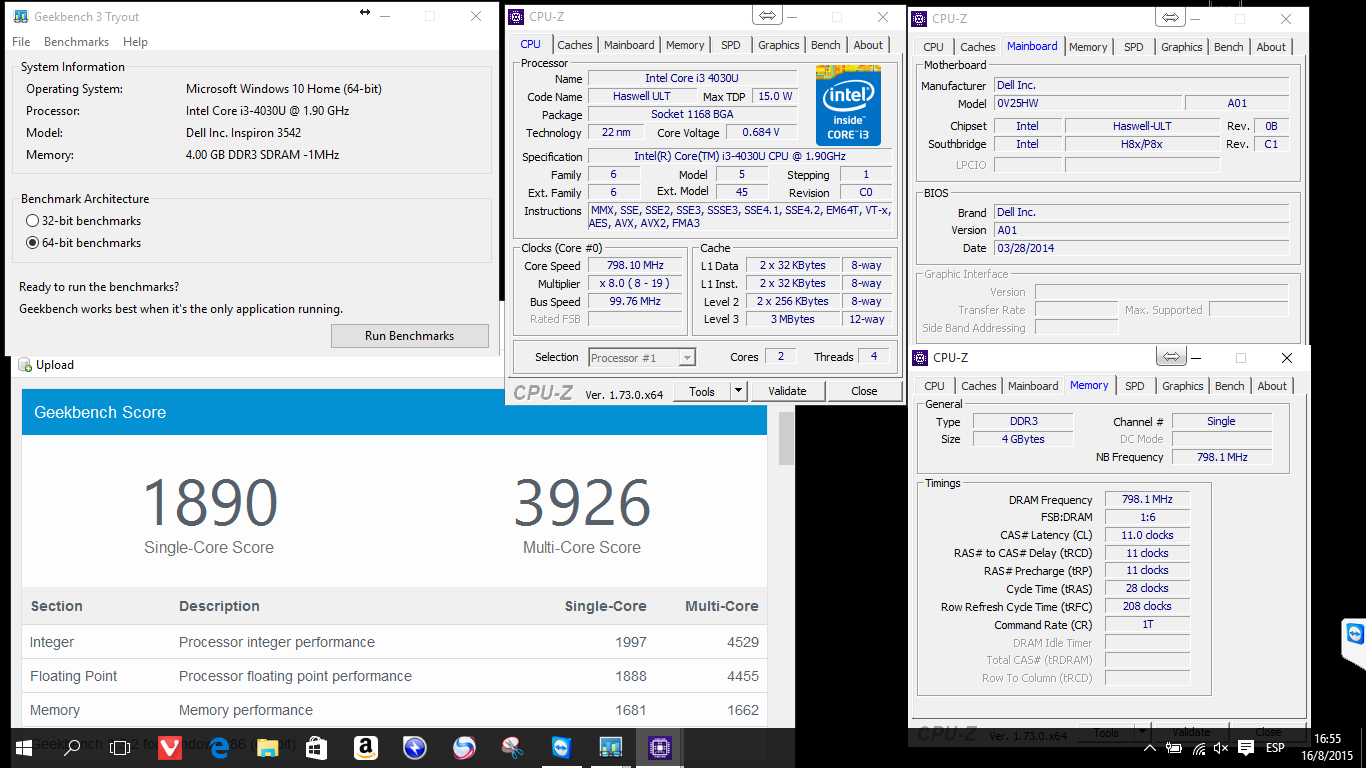Expand the Tools dropdown arrow in the CPU tab window

pyautogui.click(x=739, y=391)
